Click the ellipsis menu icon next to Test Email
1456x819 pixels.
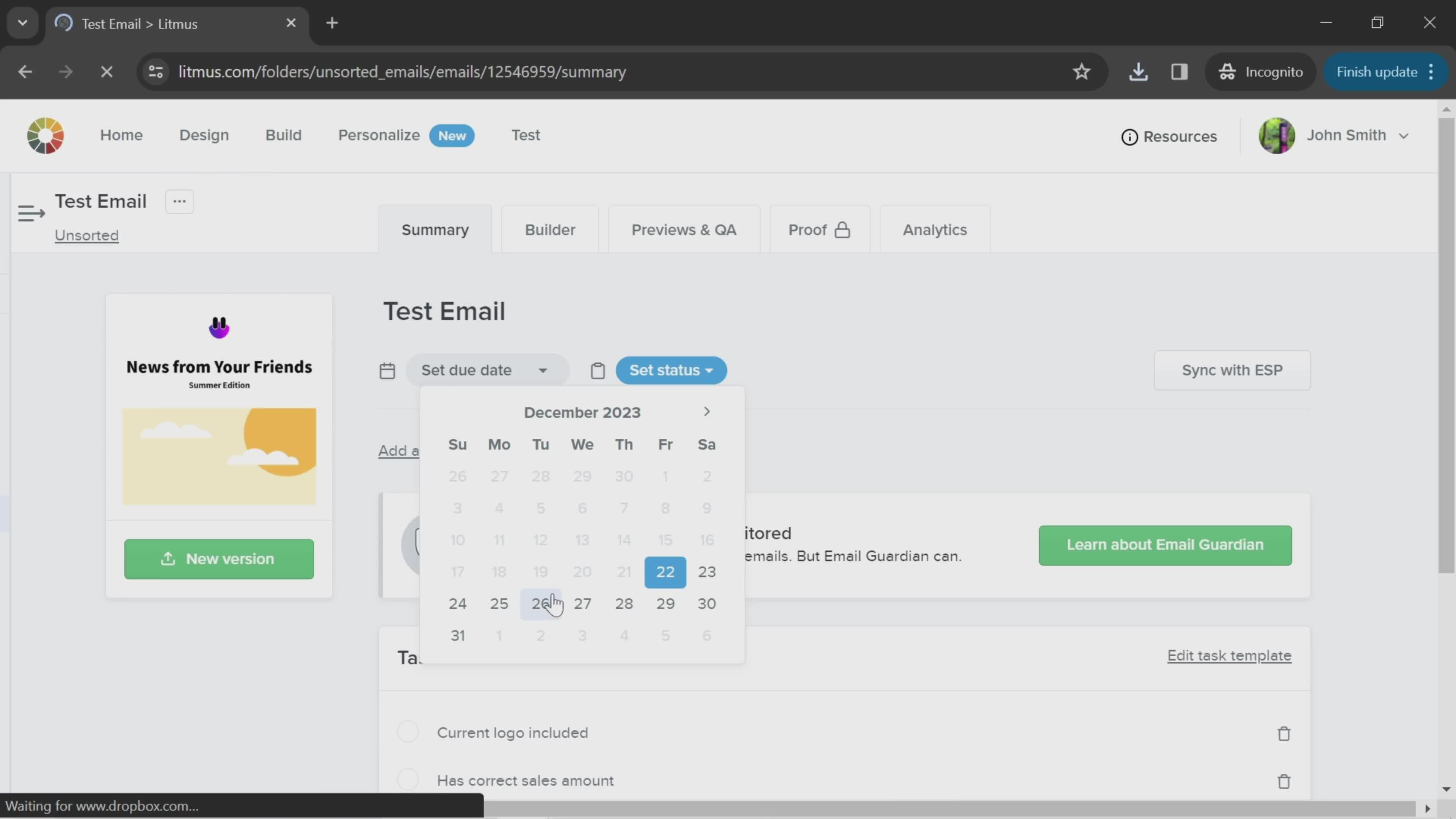pyautogui.click(x=179, y=201)
